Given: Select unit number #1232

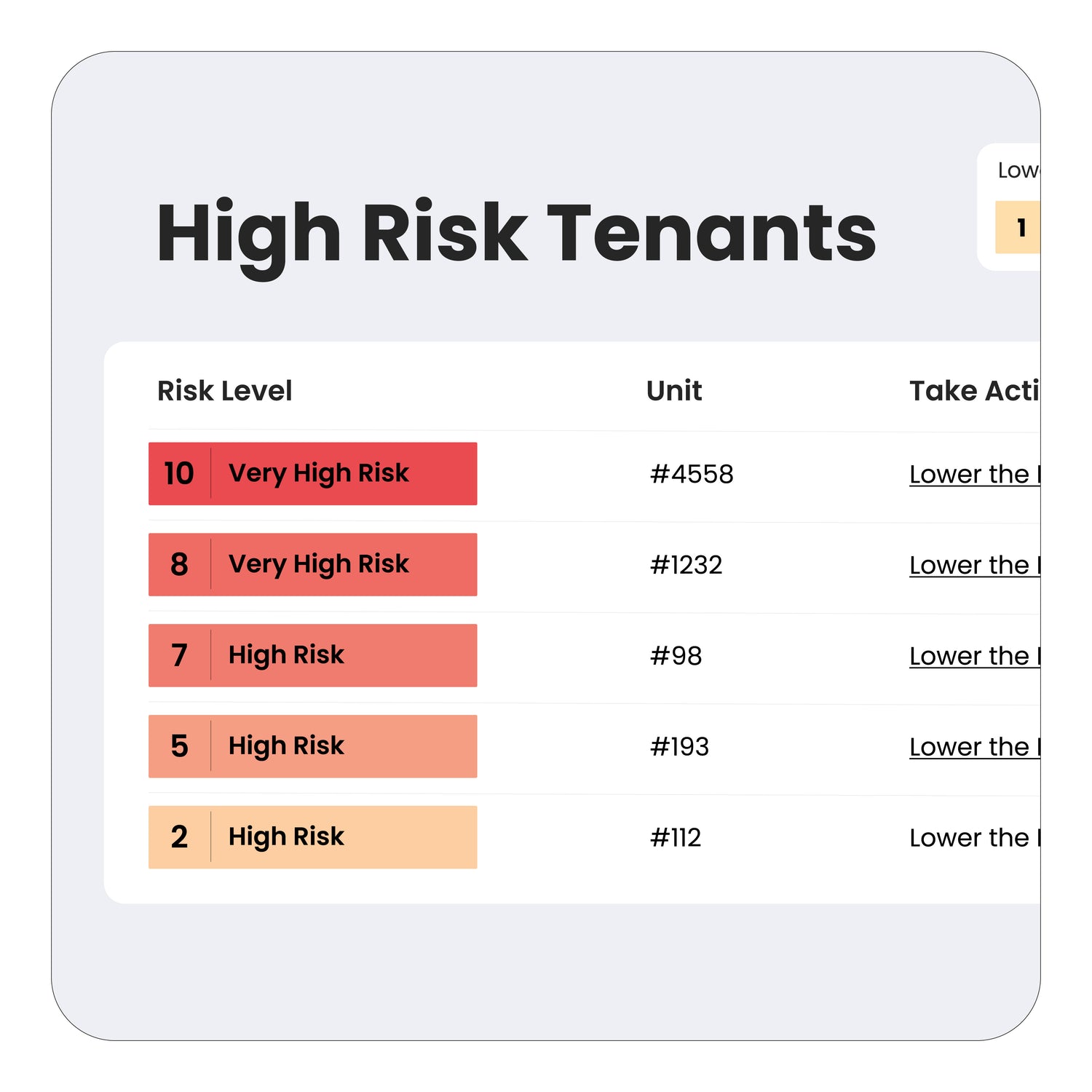Looking at the screenshot, I should click(686, 566).
